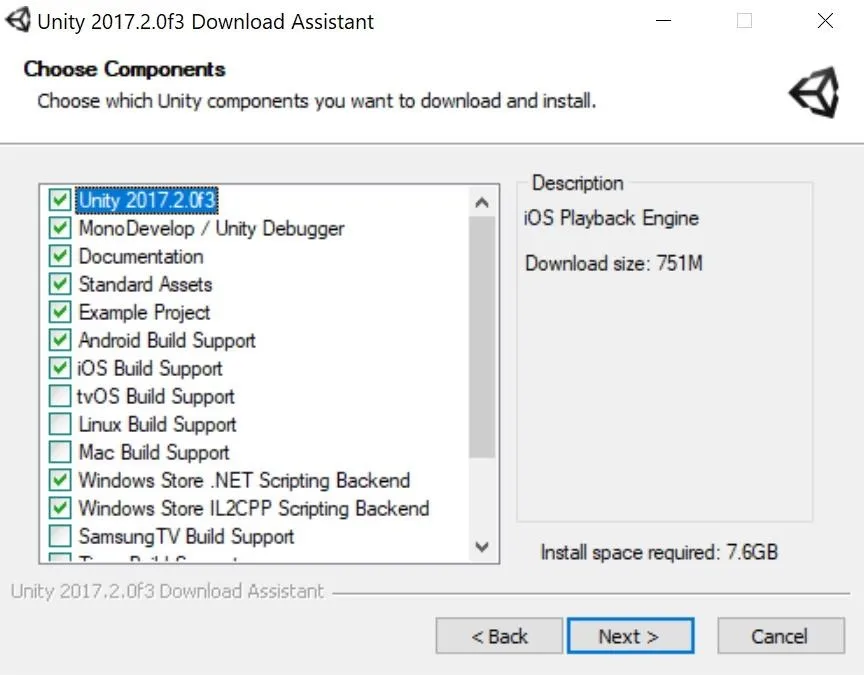Close the Download Assistant window

(x=825, y=20)
